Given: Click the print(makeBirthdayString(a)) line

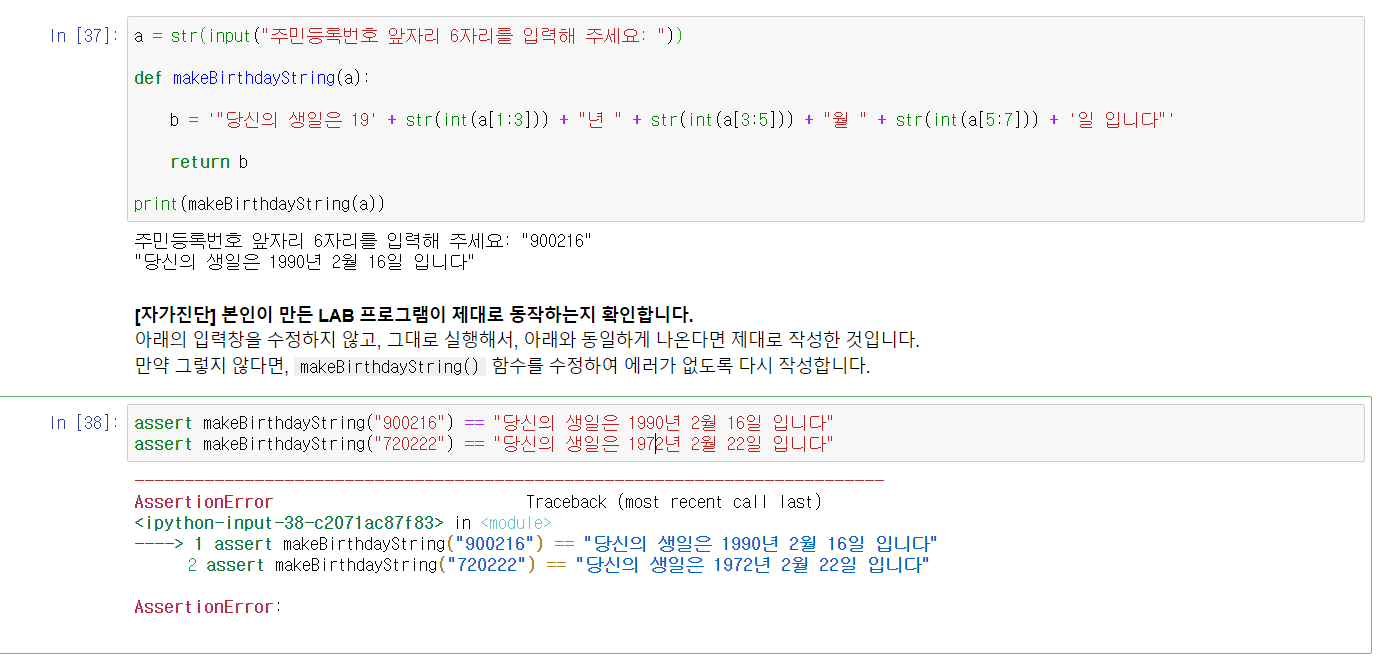Looking at the screenshot, I should [259, 204].
